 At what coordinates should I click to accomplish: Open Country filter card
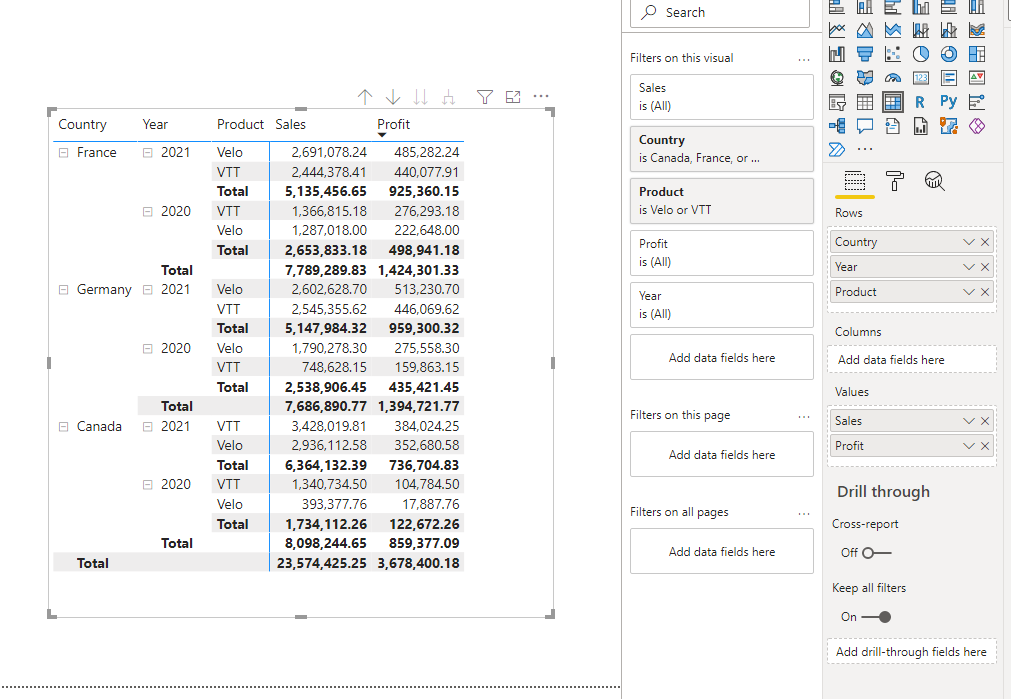tap(721, 149)
